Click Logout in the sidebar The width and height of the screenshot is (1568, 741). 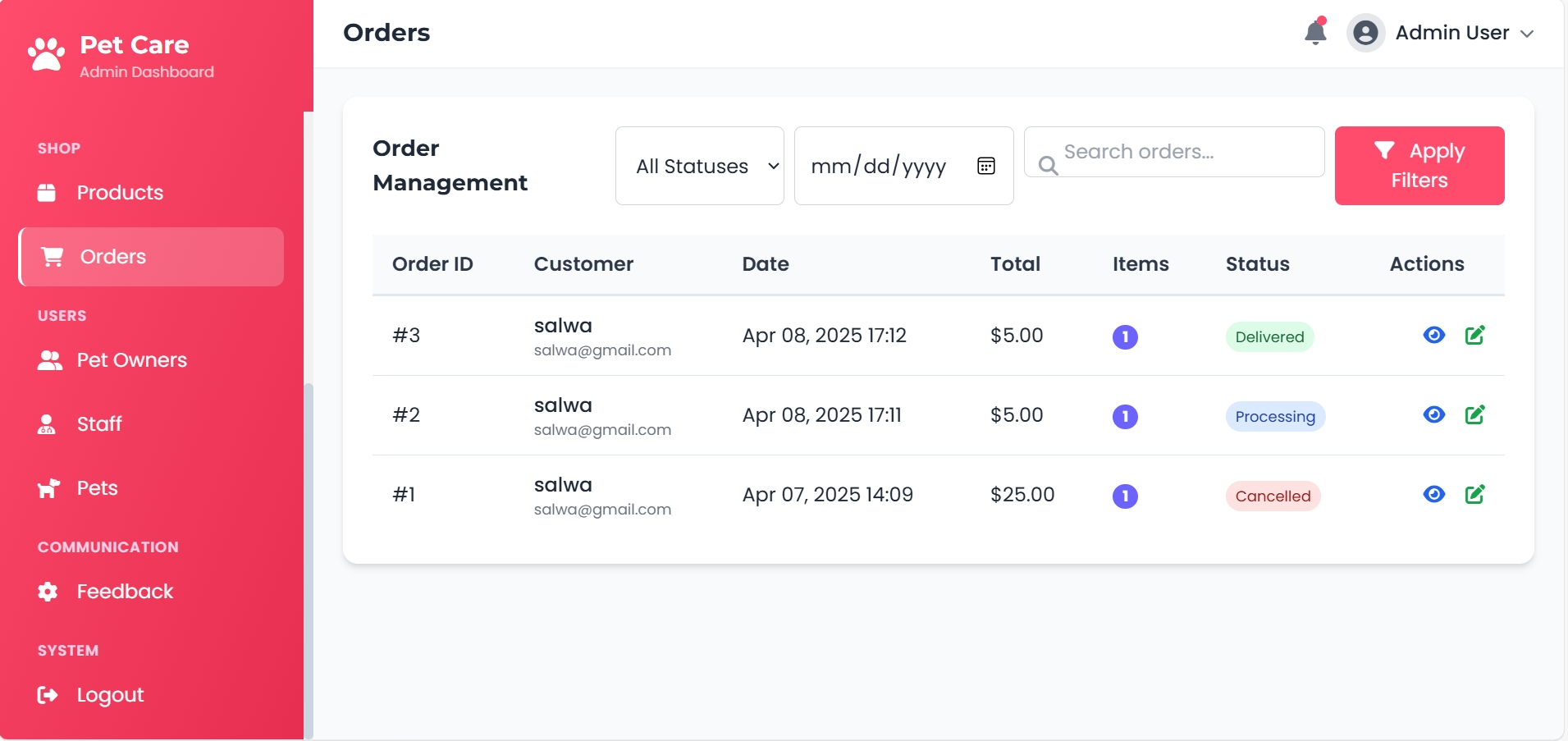point(110,695)
